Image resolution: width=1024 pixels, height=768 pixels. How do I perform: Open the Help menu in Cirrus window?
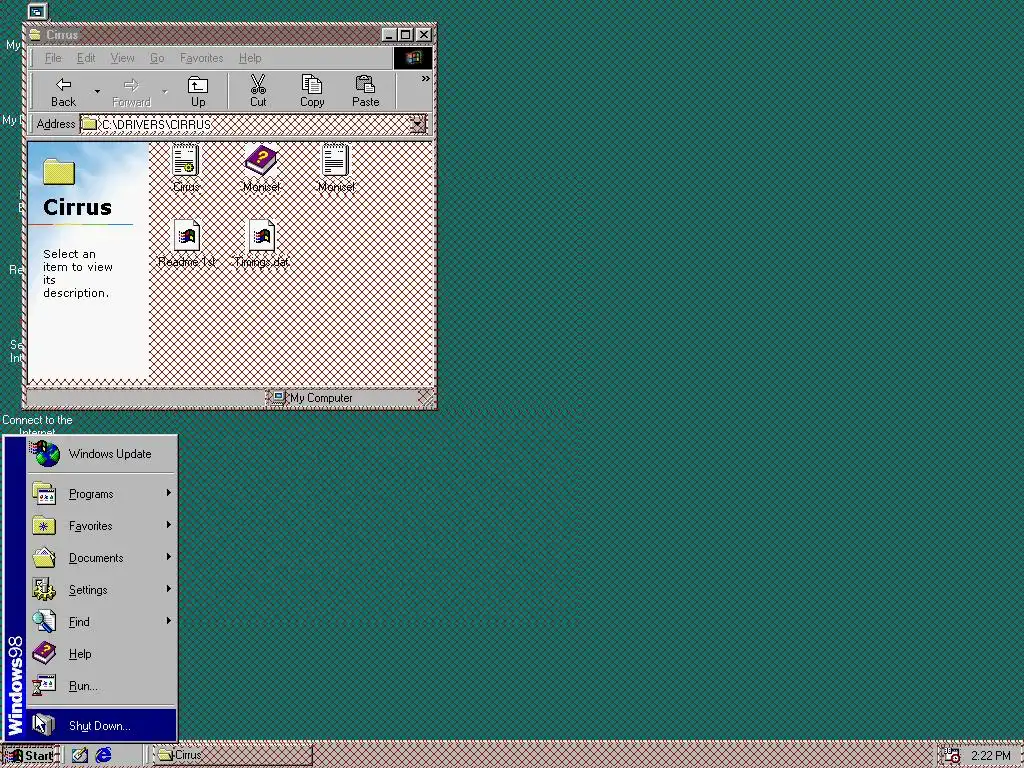coord(249,58)
